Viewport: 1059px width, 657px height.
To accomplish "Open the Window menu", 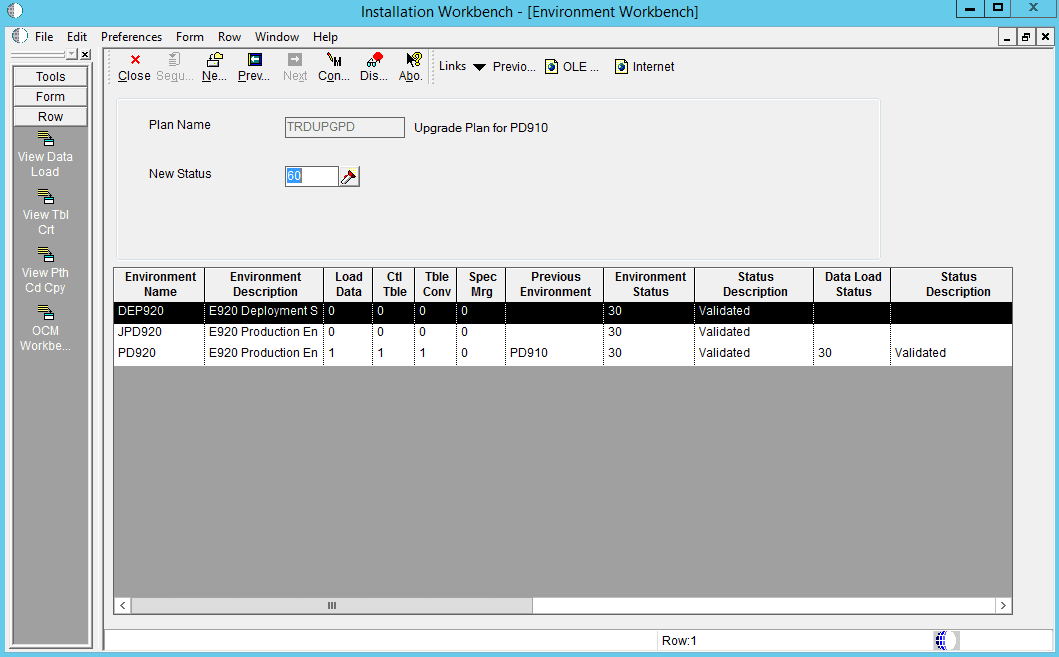I will [x=277, y=37].
